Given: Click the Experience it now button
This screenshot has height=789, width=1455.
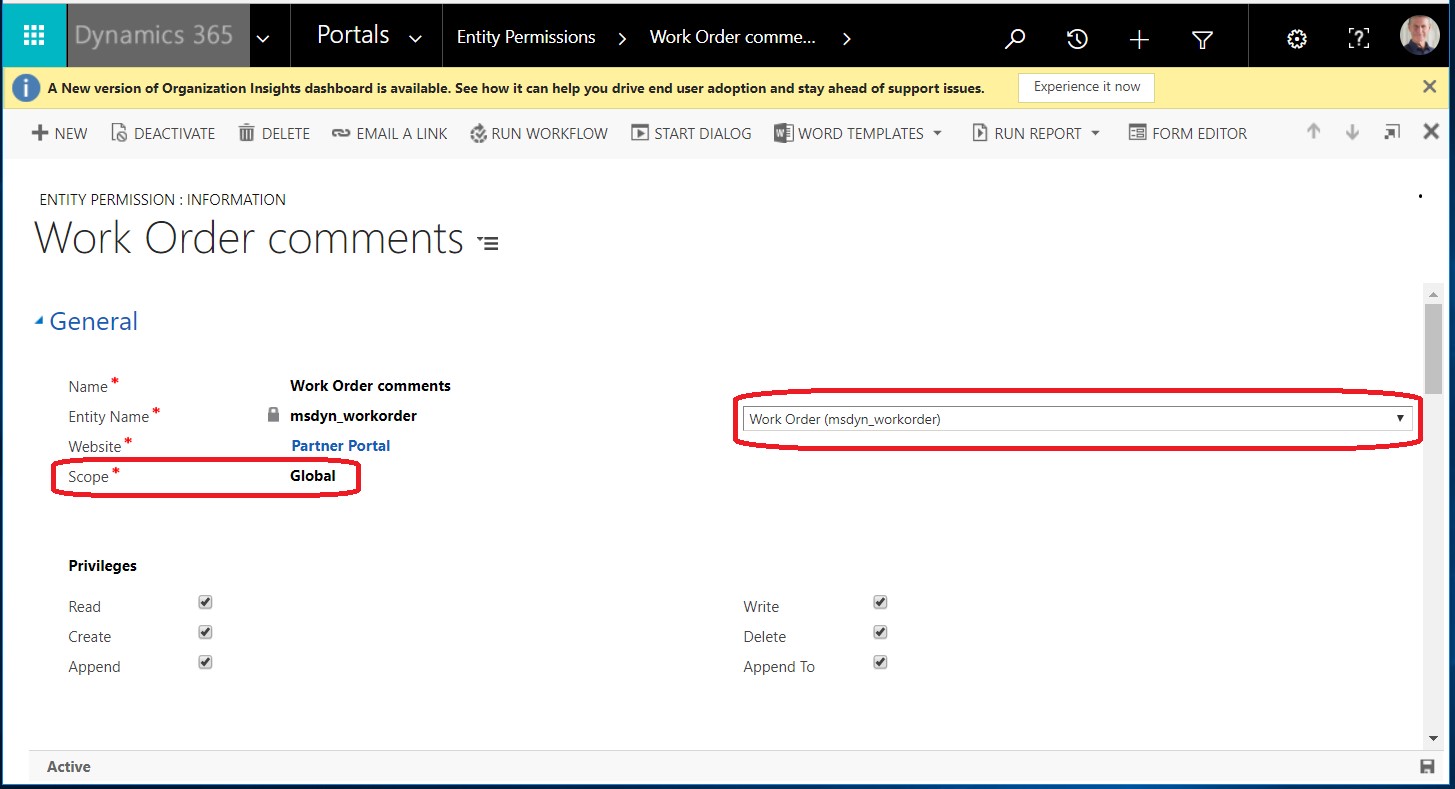Looking at the screenshot, I should coord(1086,87).
